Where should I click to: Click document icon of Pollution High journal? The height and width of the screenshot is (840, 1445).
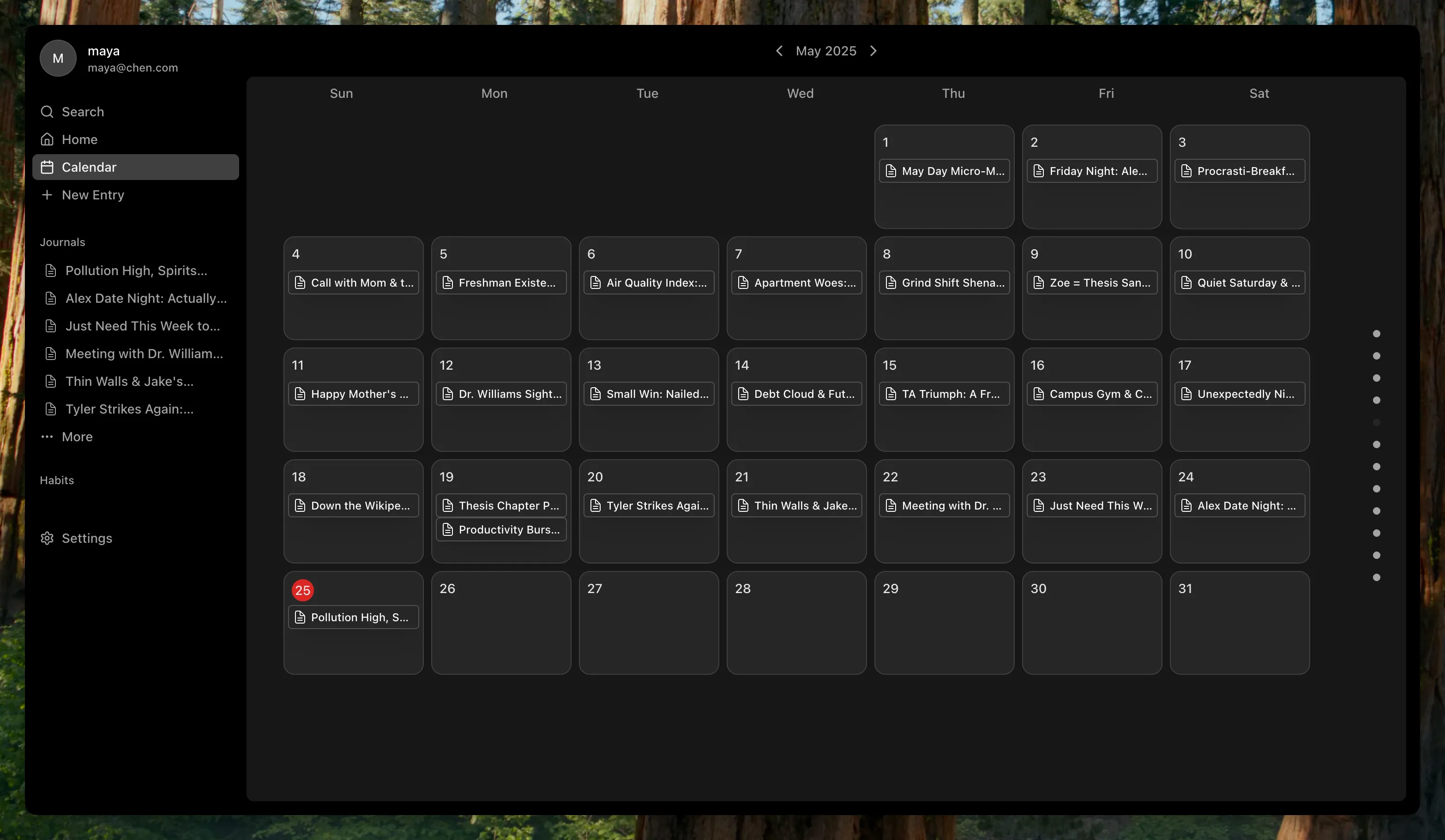pyautogui.click(x=50, y=270)
